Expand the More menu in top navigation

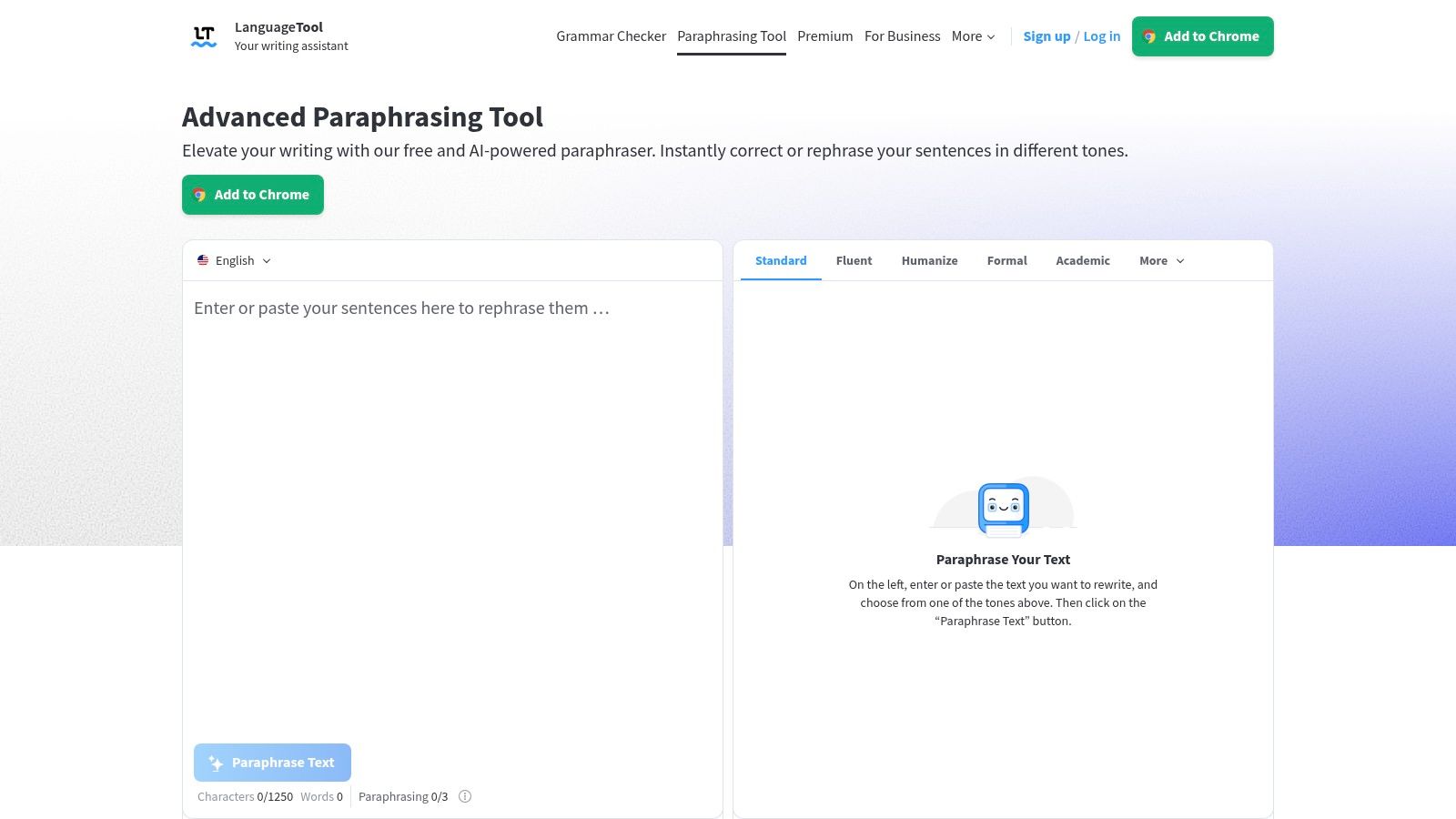coord(973,36)
